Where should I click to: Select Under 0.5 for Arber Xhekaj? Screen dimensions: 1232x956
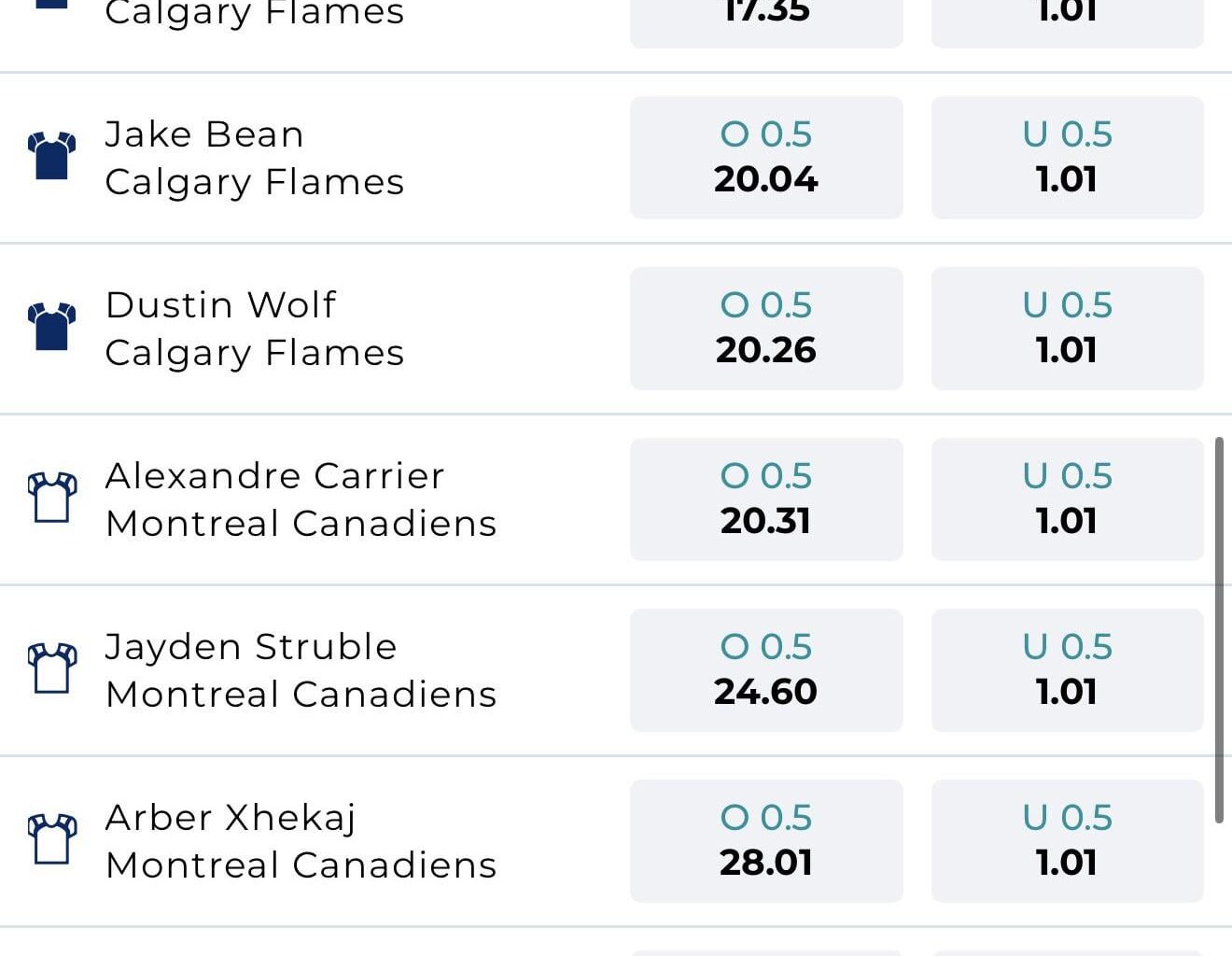1066,838
